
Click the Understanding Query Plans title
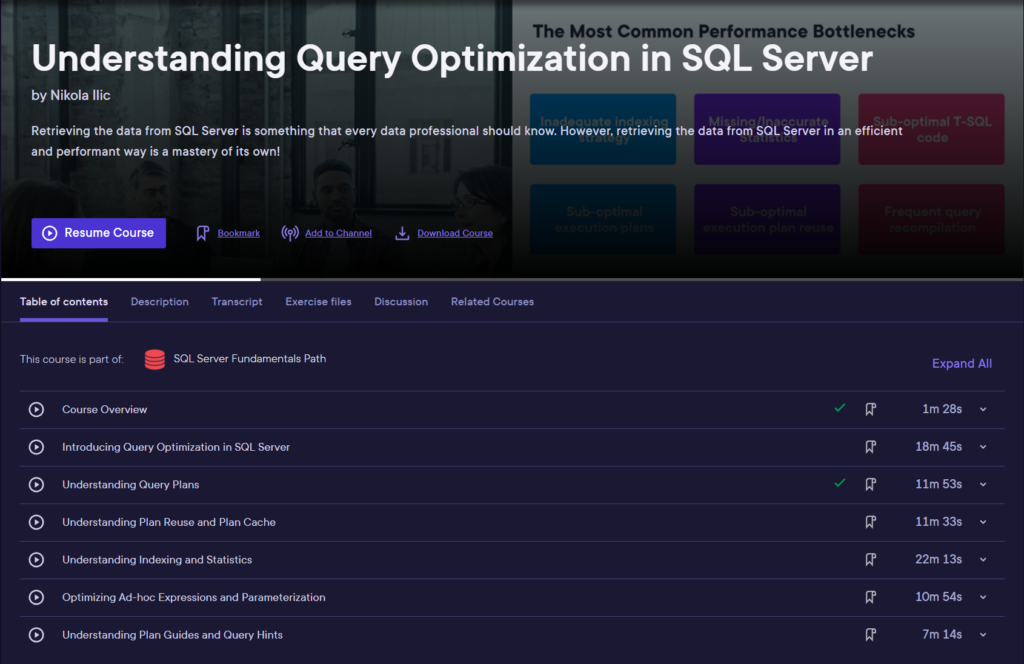click(x=131, y=484)
